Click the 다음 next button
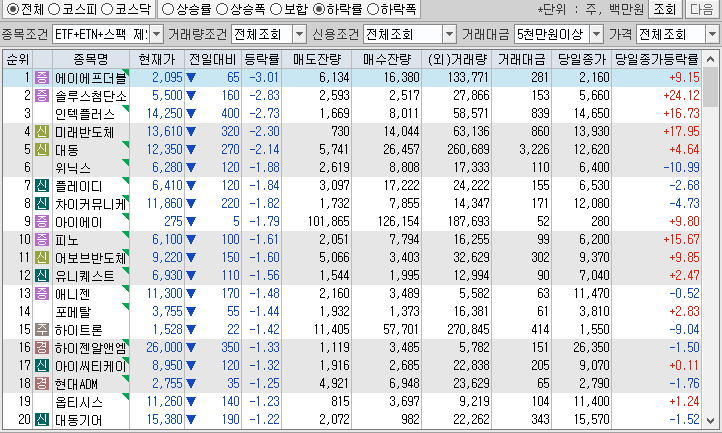The width and height of the screenshot is (722, 433). point(702,9)
